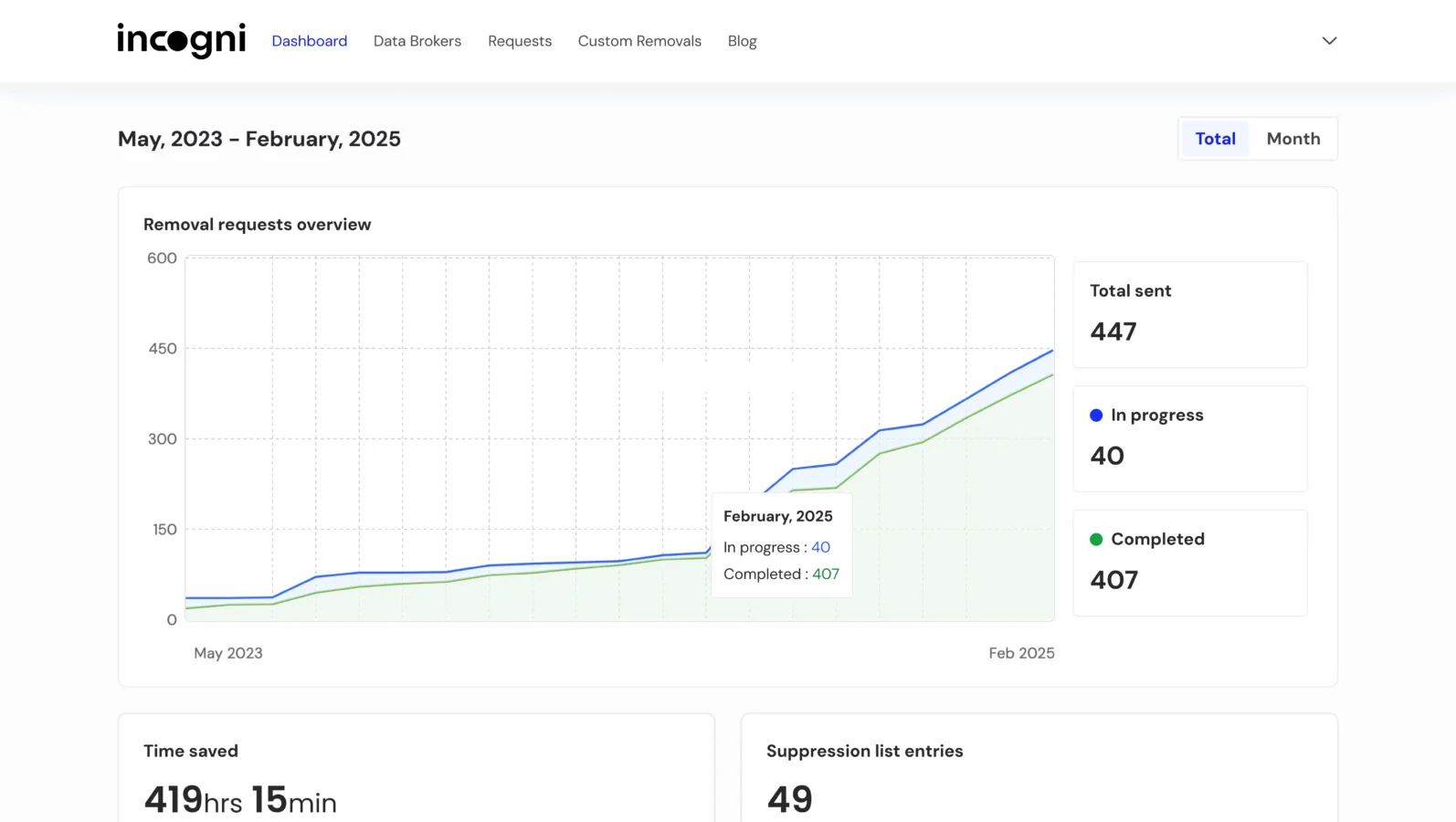
Task: Click the Incogni logo
Action: (181, 40)
